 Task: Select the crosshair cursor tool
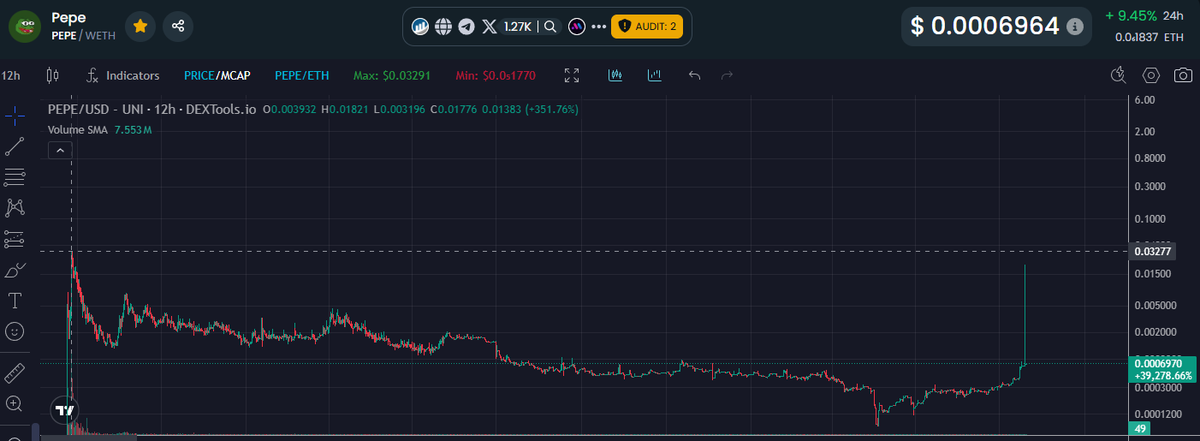(15, 115)
